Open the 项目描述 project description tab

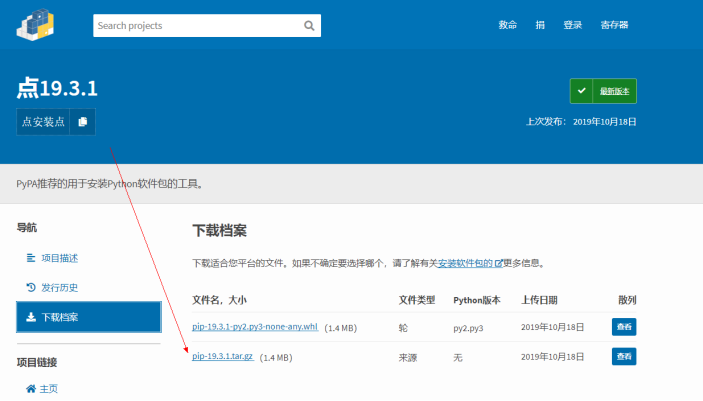pyautogui.click(x=60, y=258)
